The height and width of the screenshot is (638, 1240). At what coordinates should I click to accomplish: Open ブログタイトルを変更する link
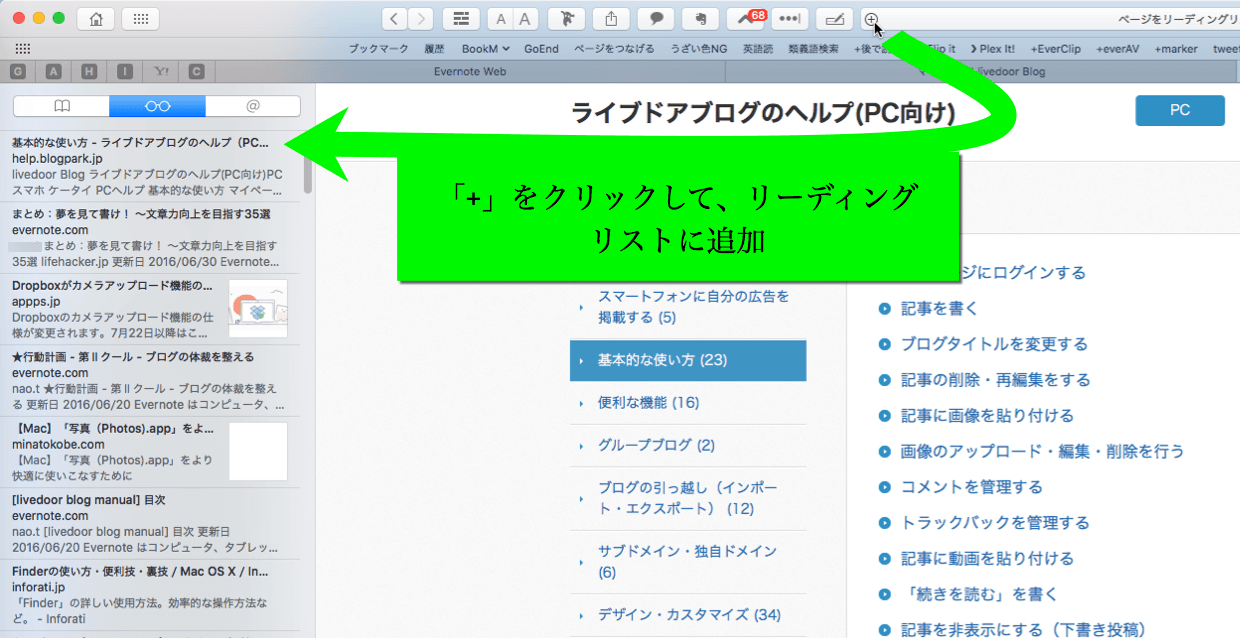[x=994, y=344]
